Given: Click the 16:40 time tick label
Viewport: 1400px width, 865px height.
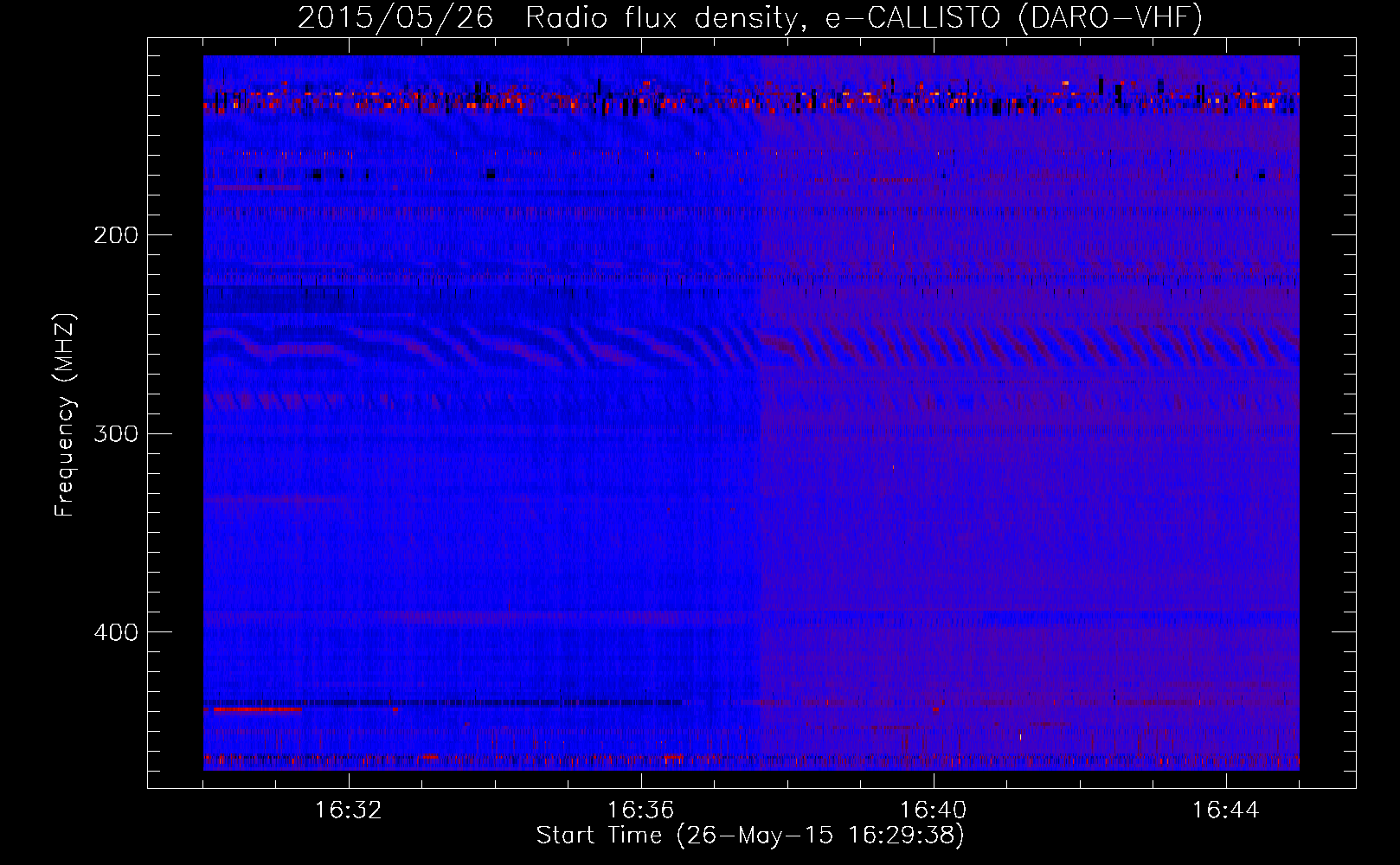Looking at the screenshot, I should 933,811.
